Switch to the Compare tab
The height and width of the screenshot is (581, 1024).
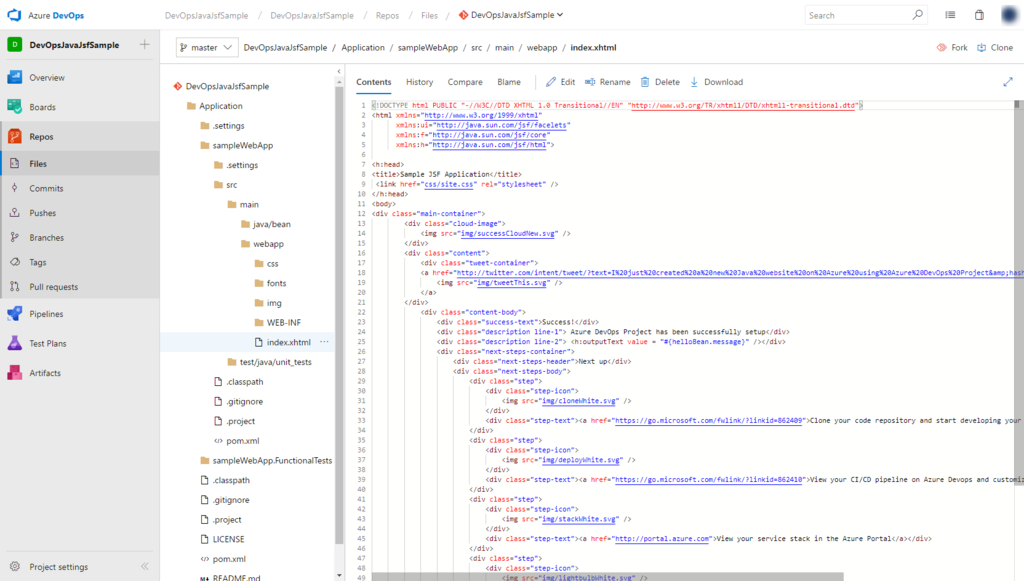pyautogui.click(x=465, y=82)
